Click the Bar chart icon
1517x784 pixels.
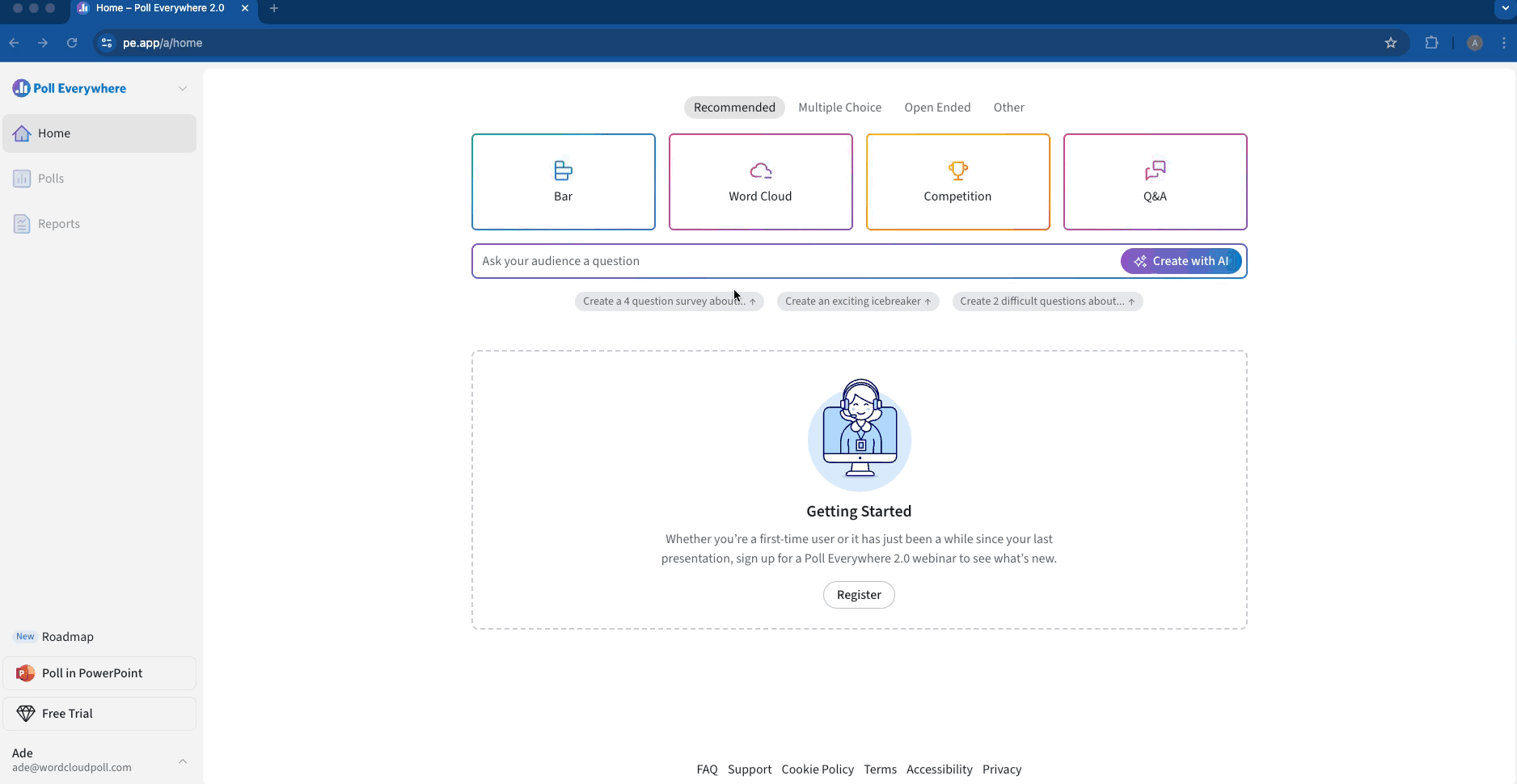564,171
